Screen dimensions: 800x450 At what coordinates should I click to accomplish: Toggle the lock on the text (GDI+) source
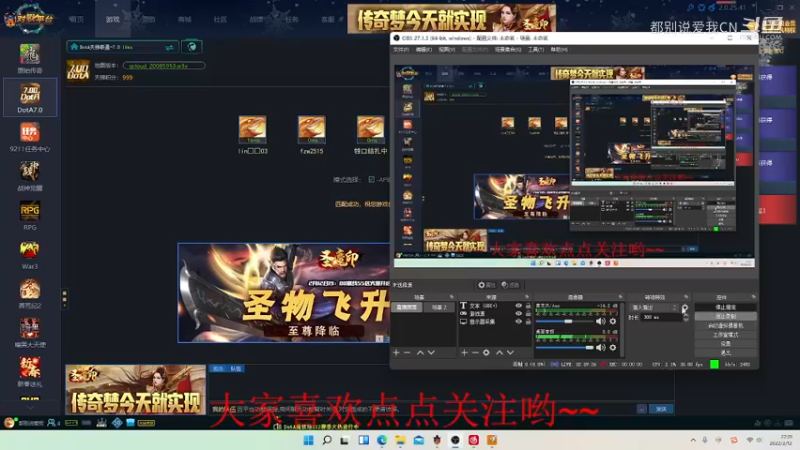[529, 306]
